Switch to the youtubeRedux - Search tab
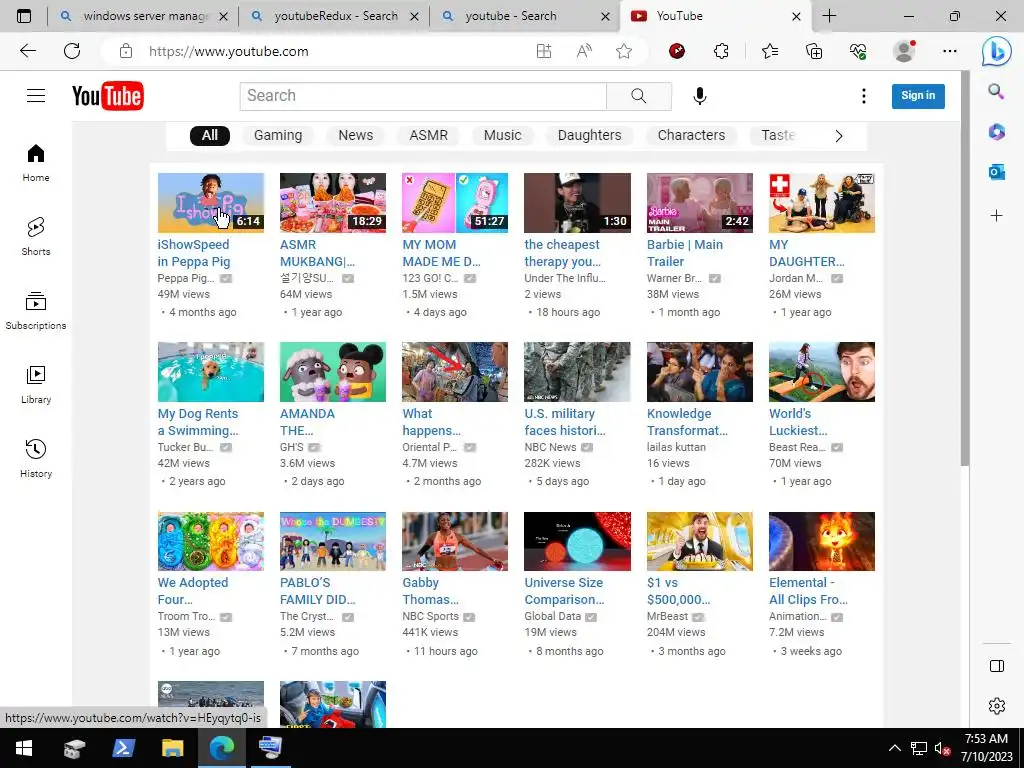 (334, 16)
